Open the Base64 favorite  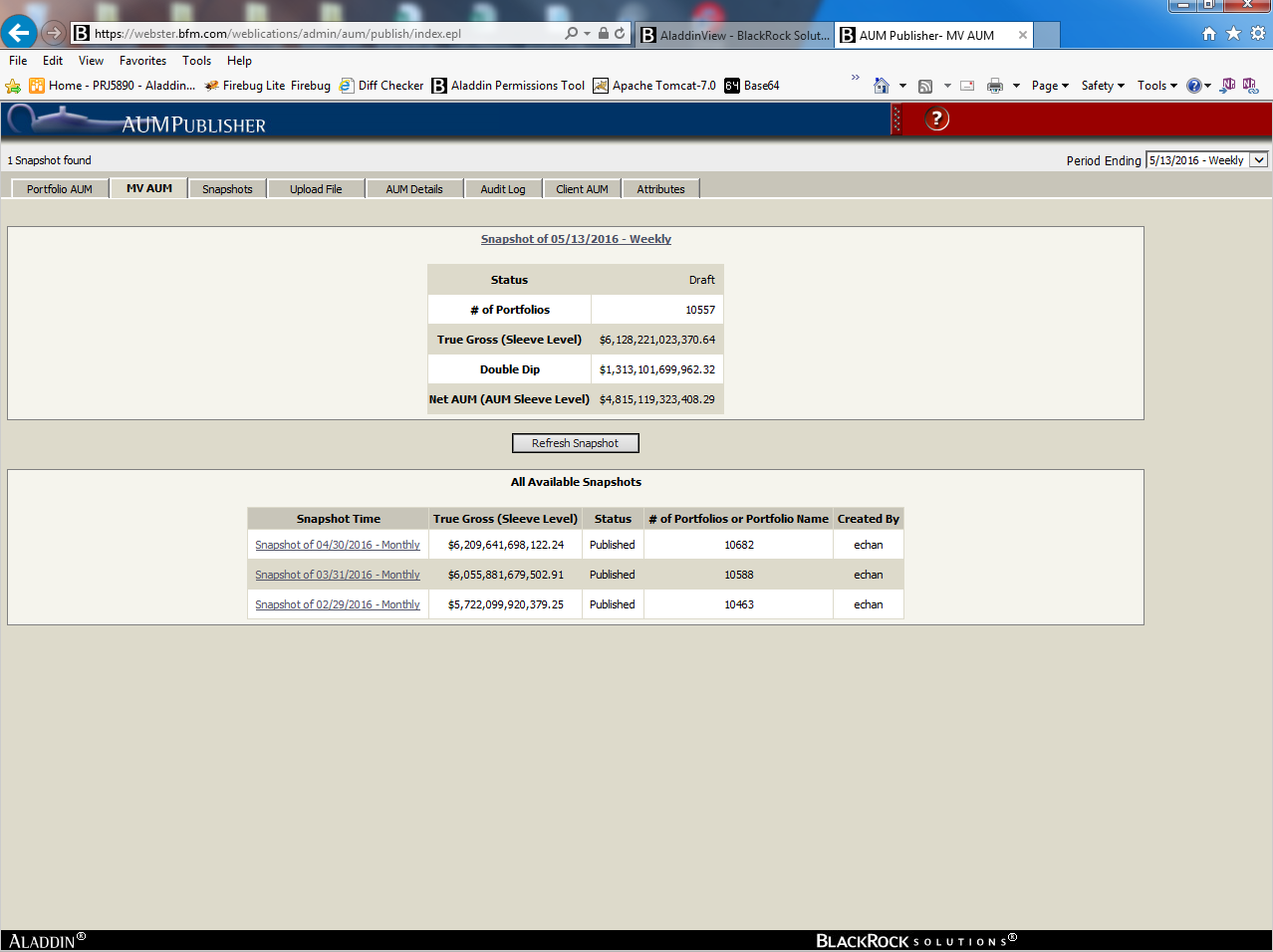[752, 86]
